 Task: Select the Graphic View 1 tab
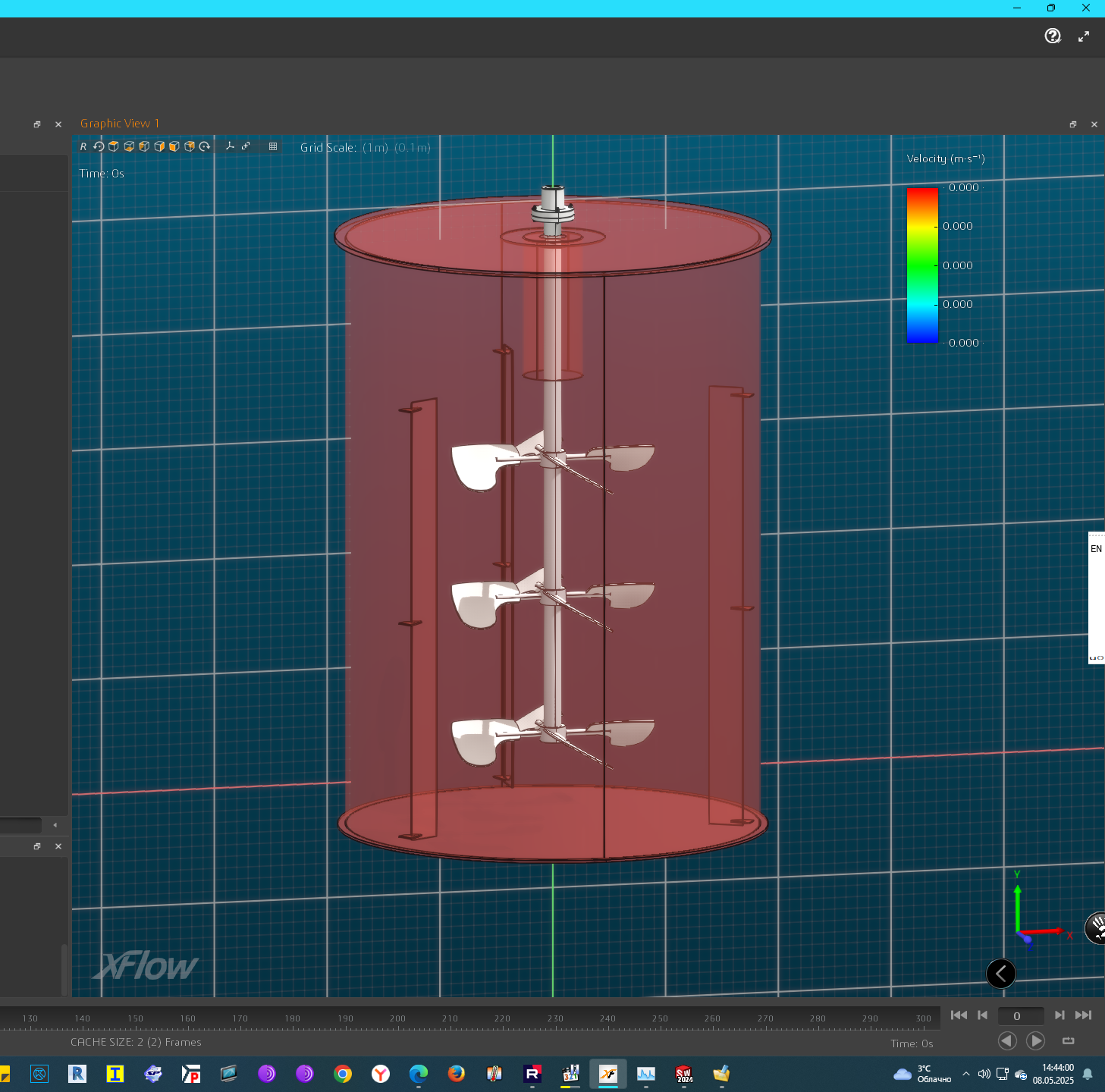click(x=120, y=124)
